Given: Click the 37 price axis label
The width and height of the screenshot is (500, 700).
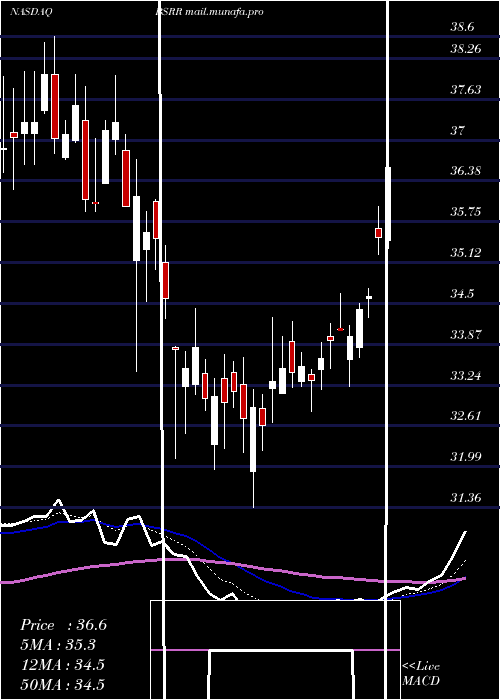Looking at the screenshot, I should click(458, 131).
